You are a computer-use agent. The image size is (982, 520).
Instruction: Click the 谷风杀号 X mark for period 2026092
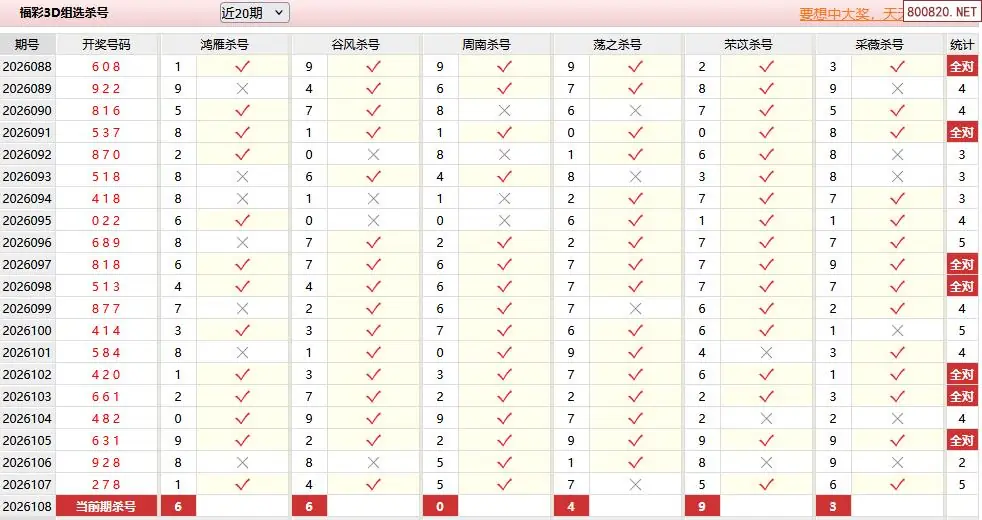373,154
